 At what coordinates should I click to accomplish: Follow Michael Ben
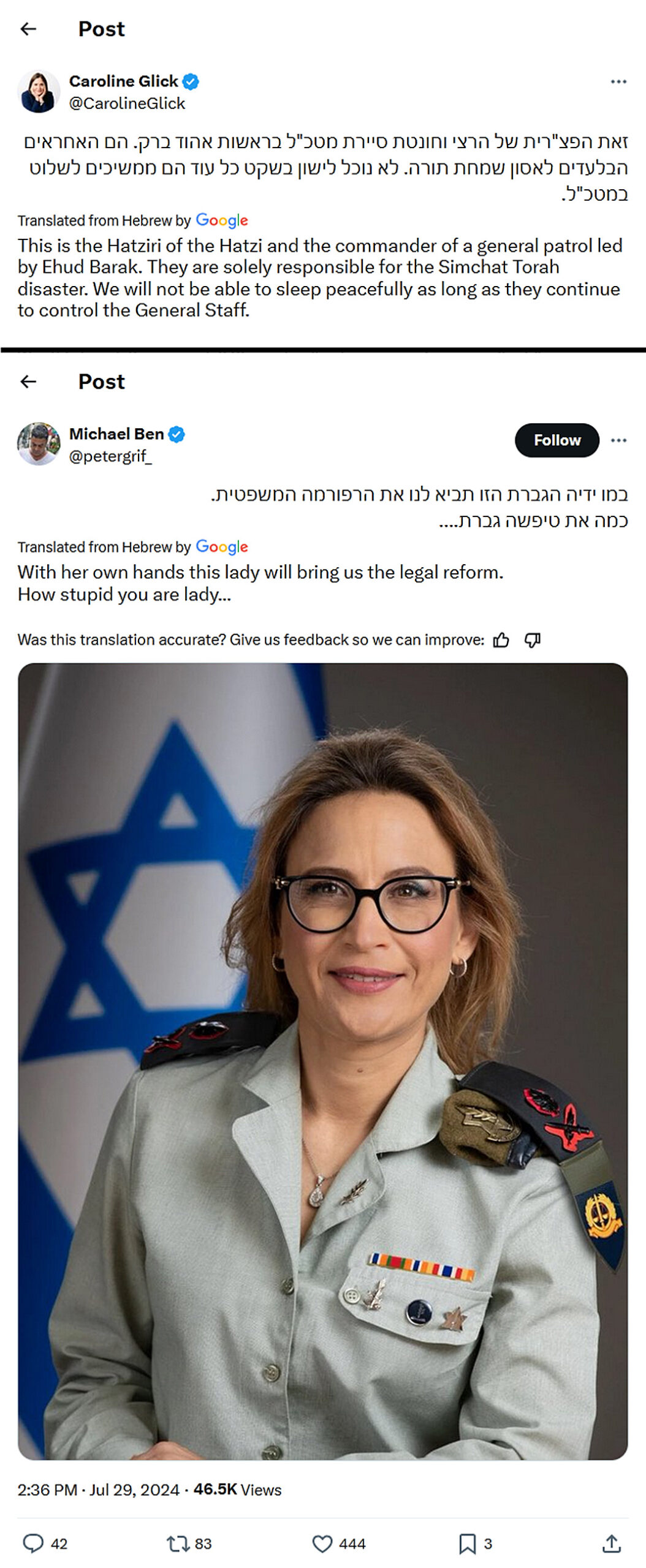click(x=557, y=440)
